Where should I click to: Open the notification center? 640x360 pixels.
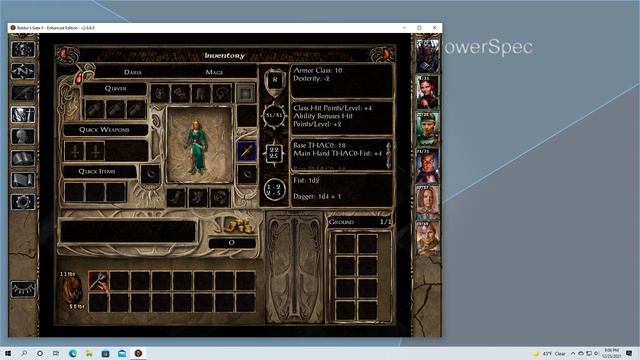click(x=629, y=353)
